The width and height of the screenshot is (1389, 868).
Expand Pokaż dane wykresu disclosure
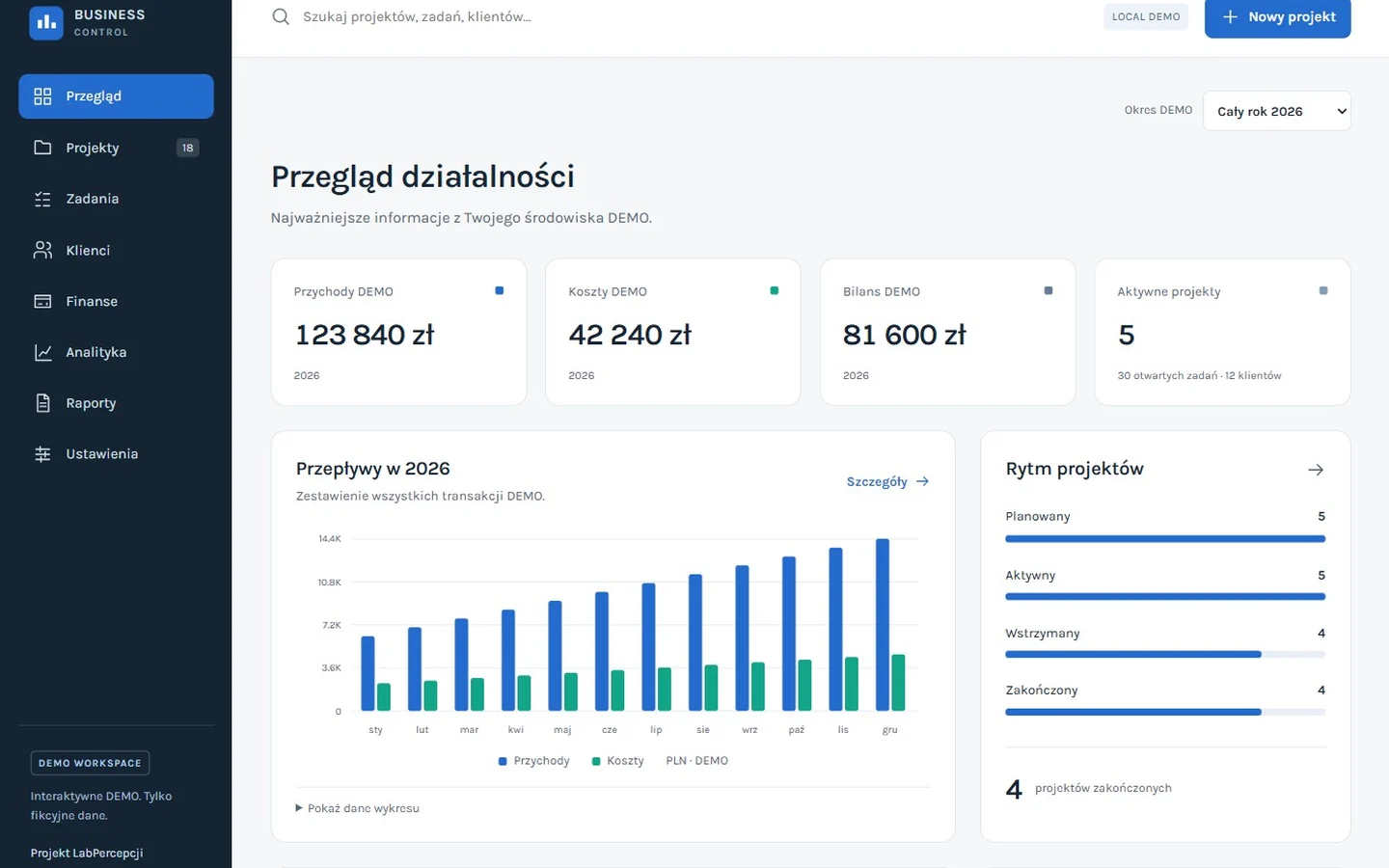coord(358,808)
